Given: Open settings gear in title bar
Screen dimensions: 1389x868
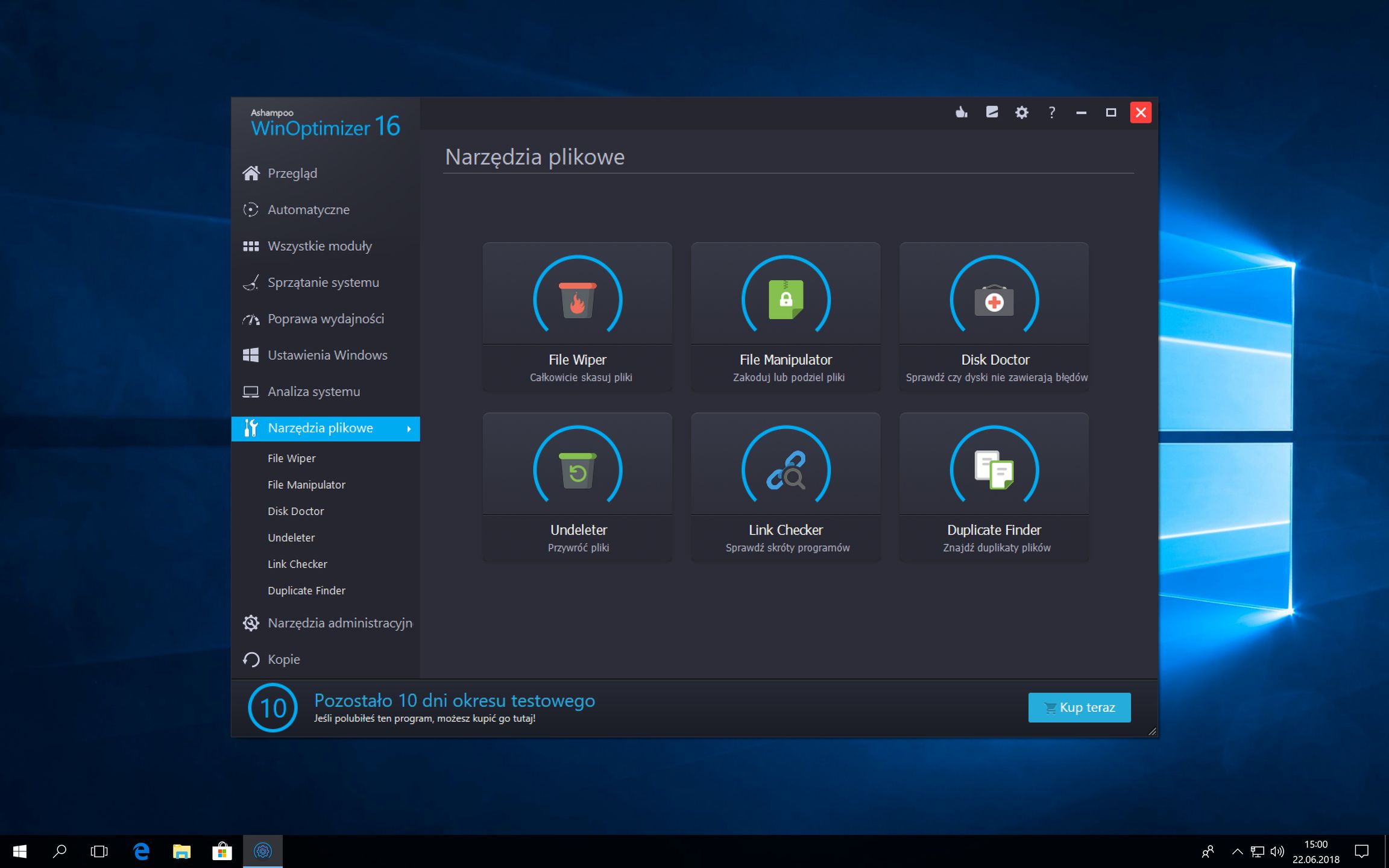Looking at the screenshot, I should click(1021, 112).
